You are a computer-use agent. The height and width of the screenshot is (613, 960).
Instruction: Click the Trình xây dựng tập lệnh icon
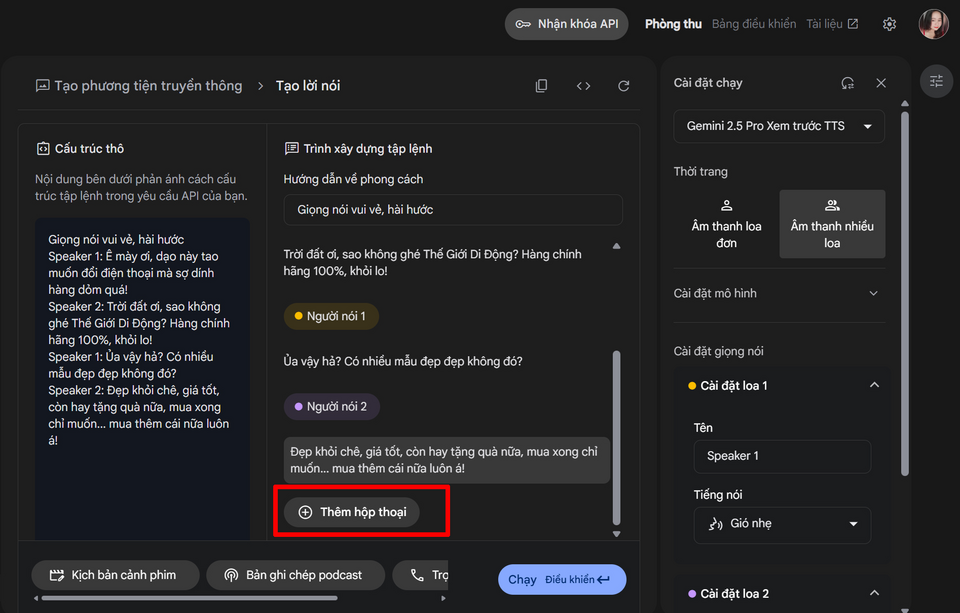tap(292, 149)
